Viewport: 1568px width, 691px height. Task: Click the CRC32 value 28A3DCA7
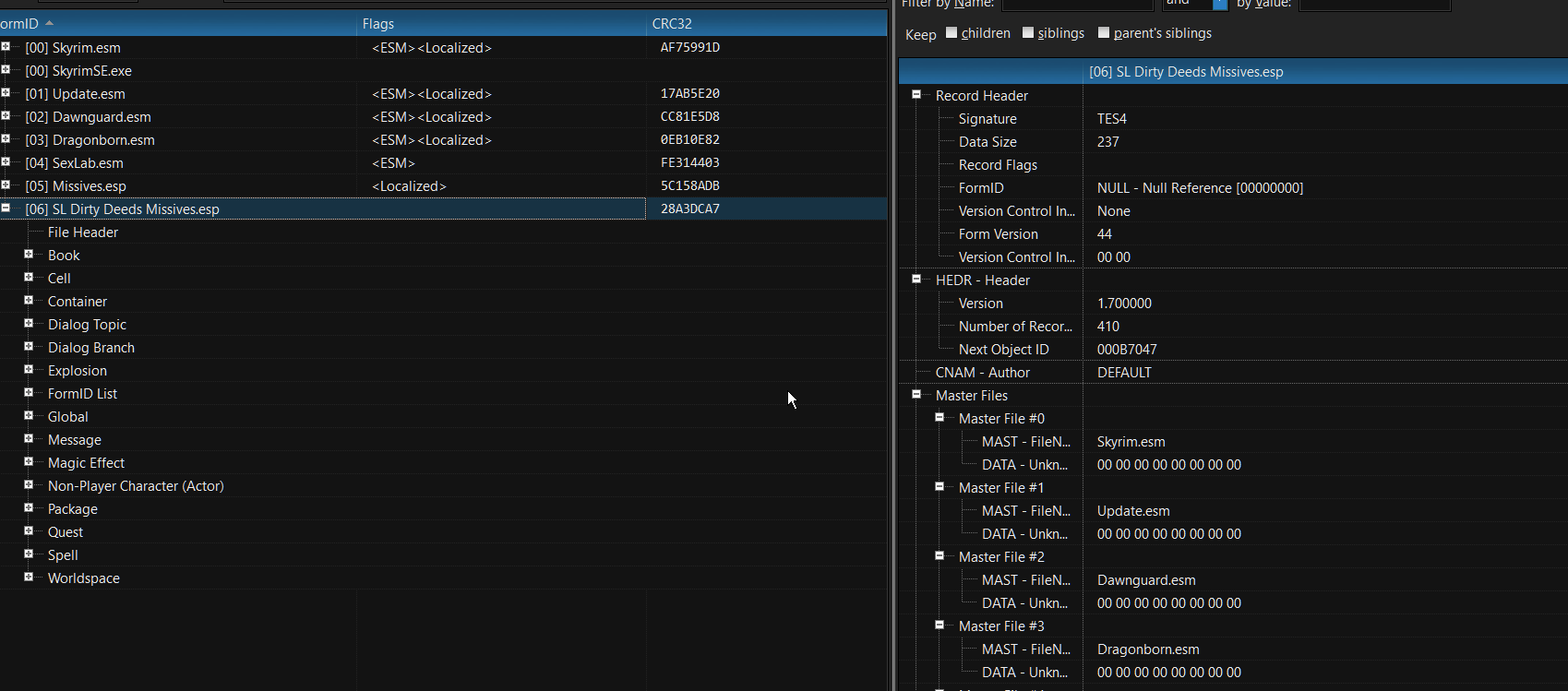pos(690,208)
